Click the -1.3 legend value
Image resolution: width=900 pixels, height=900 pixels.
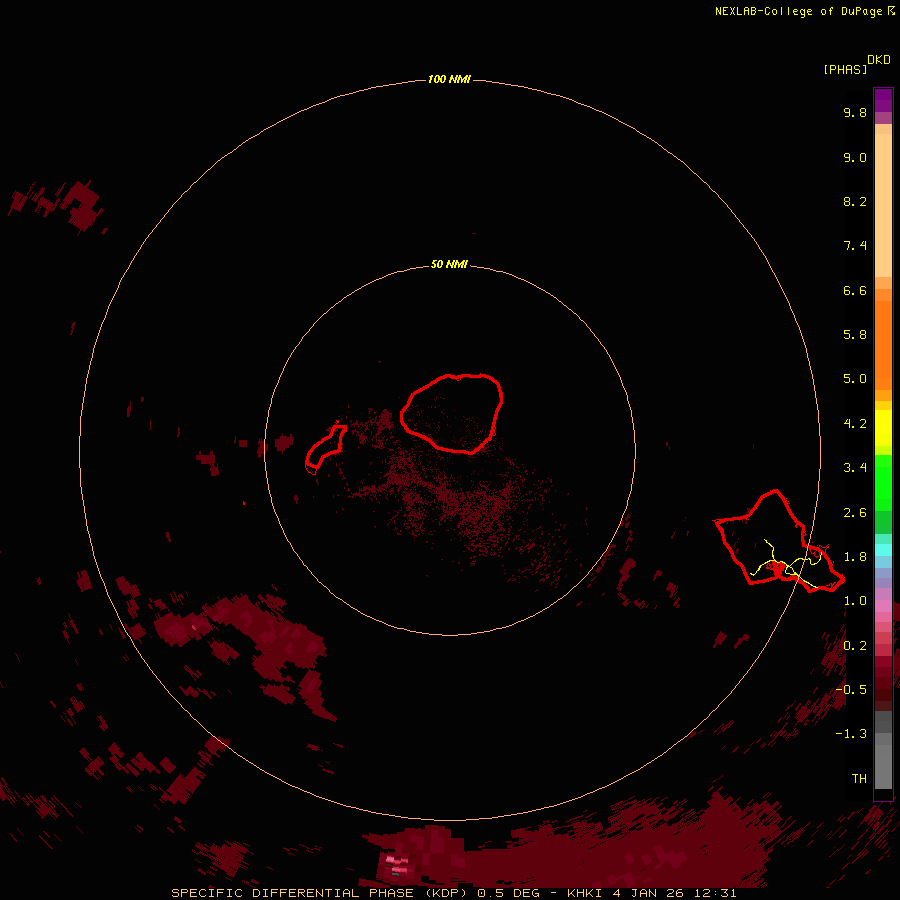click(851, 734)
